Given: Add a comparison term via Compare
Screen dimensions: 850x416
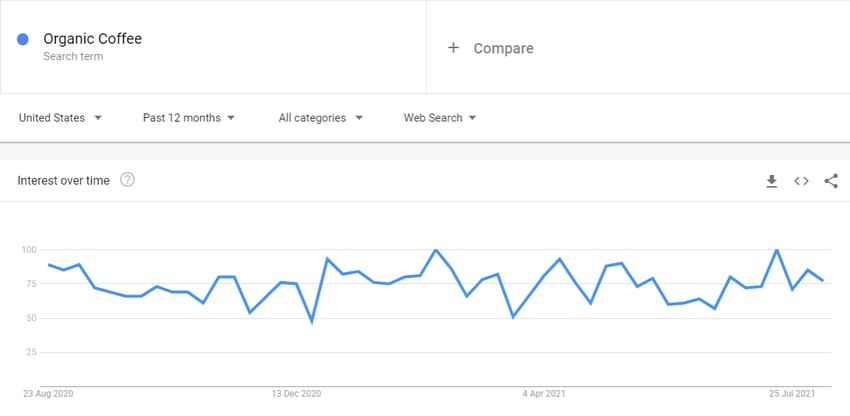Looking at the screenshot, I should (x=504, y=48).
